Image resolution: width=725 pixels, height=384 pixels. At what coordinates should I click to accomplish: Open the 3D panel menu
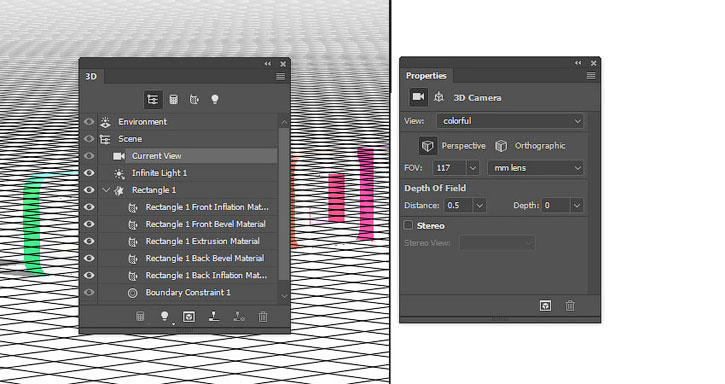coord(281,76)
